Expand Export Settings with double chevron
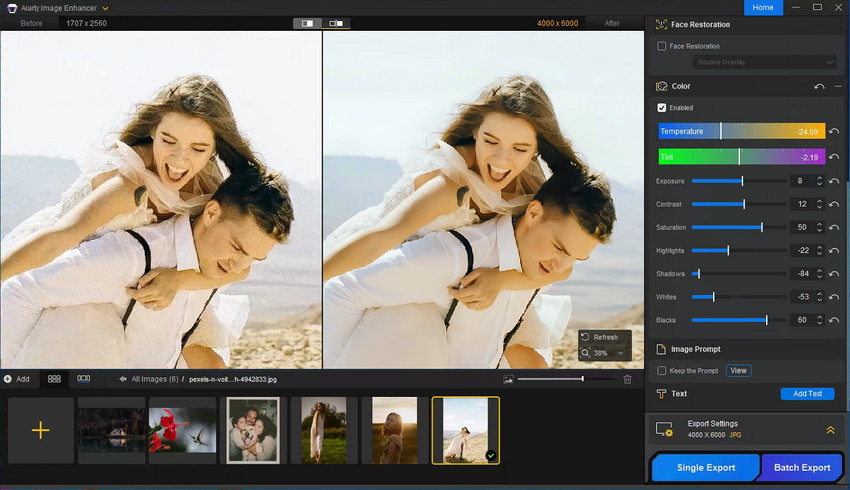850x490 pixels. (830, 430)
